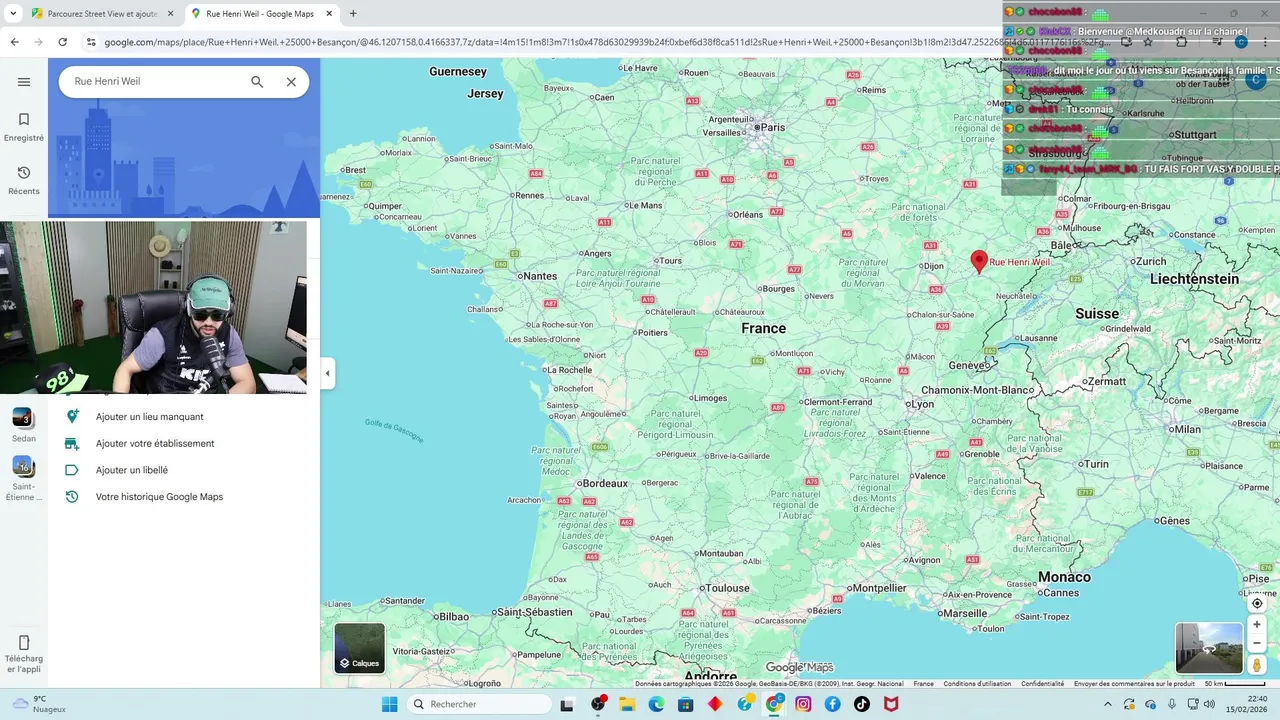The image size is (1280, 720).
Task: Click the Nantes label on the map
Action: (539, 276)
